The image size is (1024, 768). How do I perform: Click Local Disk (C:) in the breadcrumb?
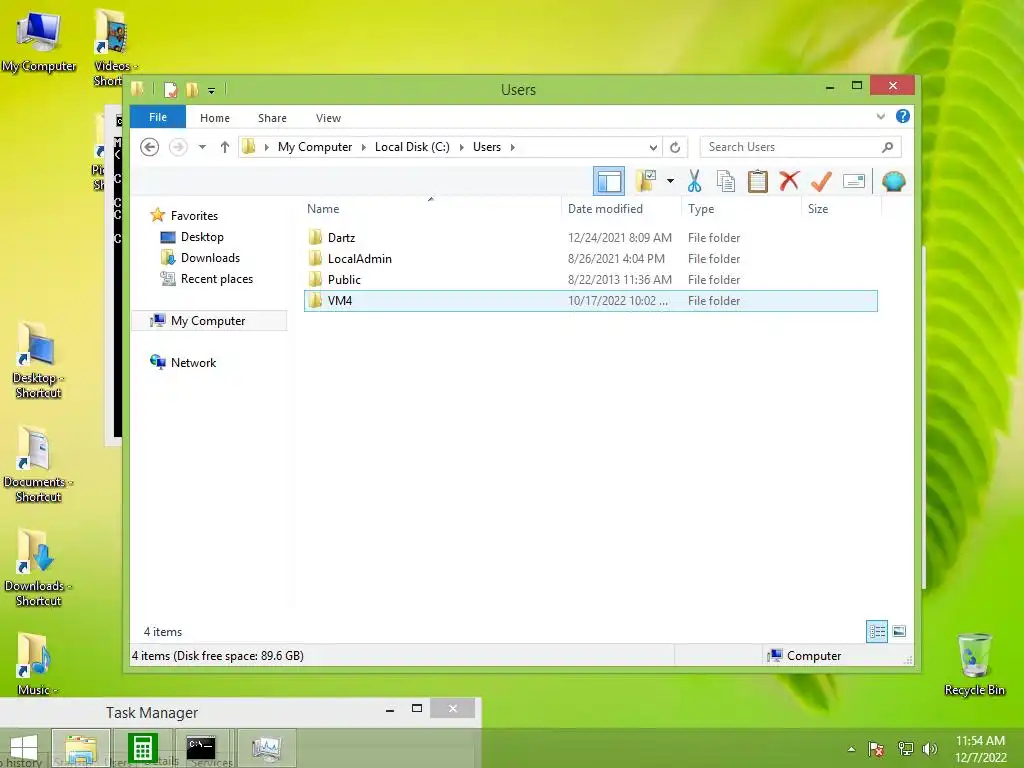412,147
